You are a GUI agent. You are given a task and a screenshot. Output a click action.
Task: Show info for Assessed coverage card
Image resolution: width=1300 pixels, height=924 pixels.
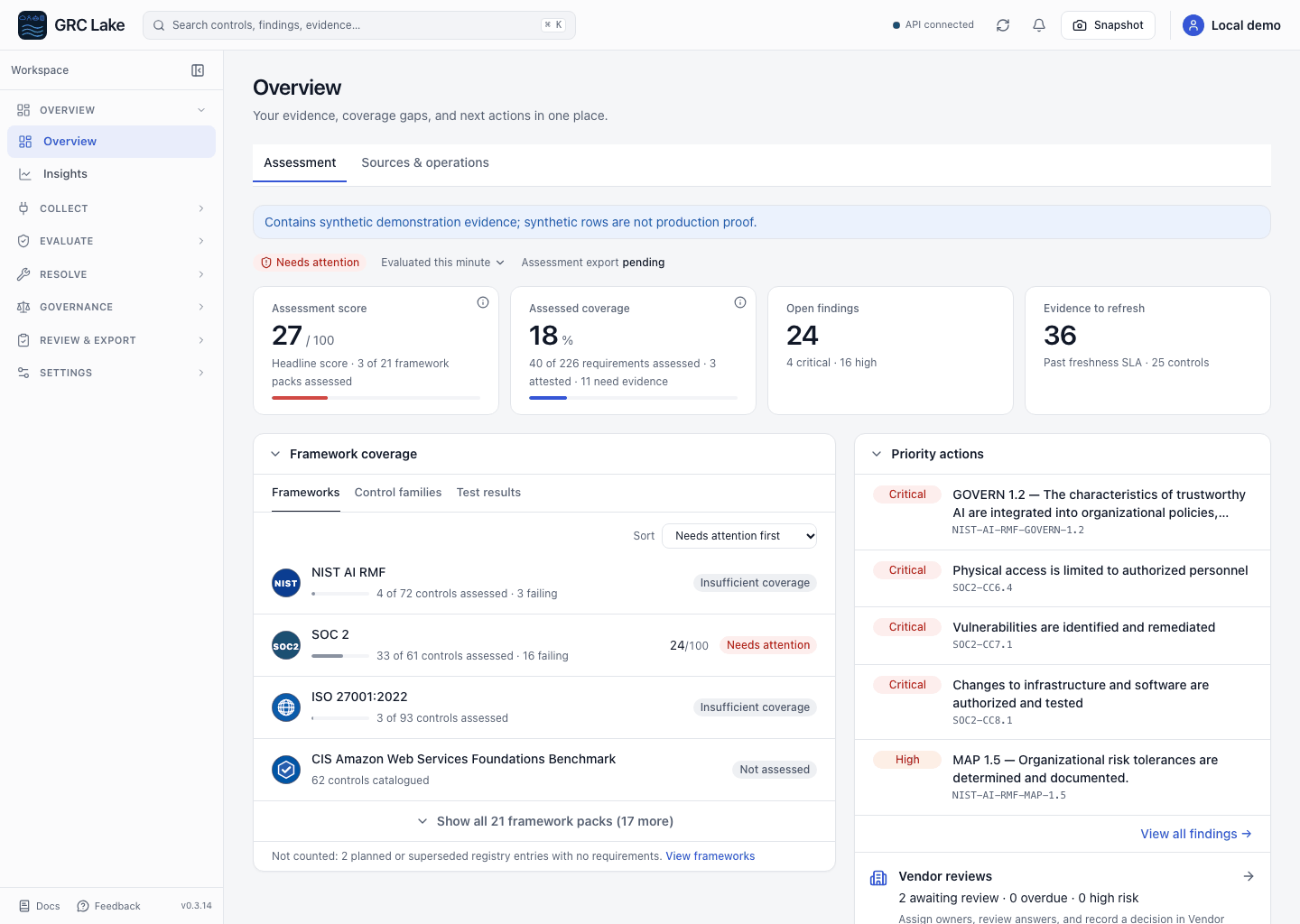pyautogui.click(x=740, y=302)
